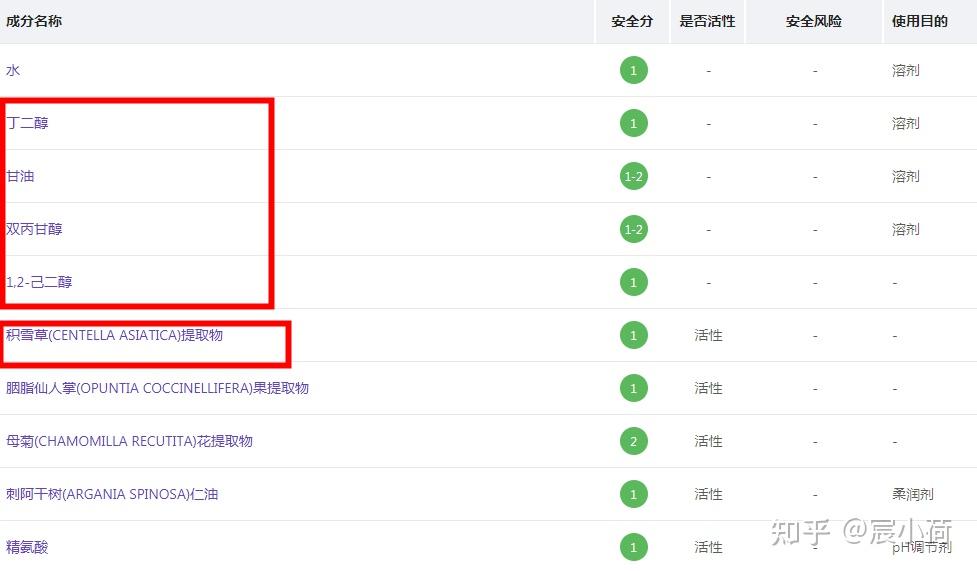Click the green safety score badge for 水

(x=634, y=70)
